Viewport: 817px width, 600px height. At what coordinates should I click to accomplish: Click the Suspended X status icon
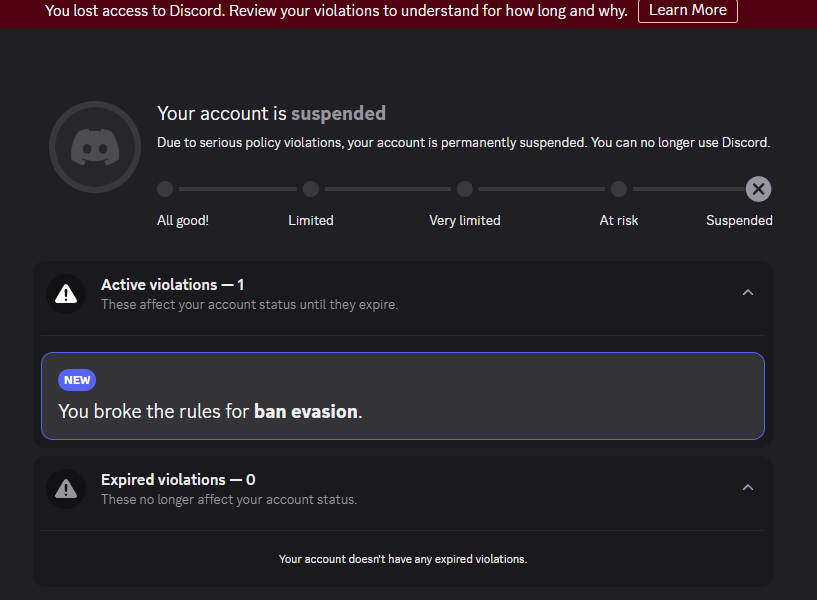point(758,189)
